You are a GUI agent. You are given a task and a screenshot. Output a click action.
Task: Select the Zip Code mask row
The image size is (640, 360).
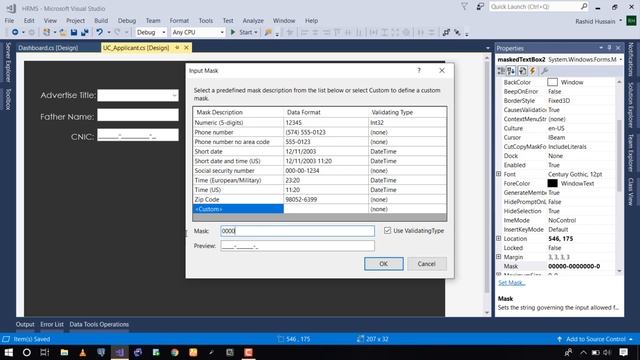tap(320, 199)
